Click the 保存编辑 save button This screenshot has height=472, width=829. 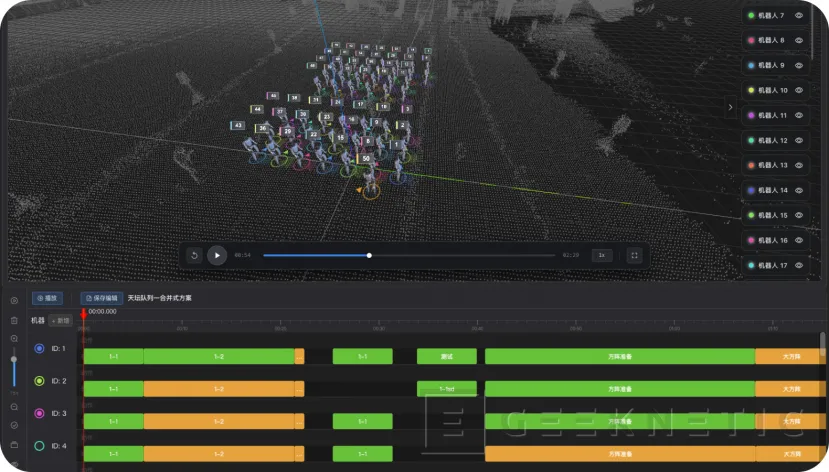102,298
